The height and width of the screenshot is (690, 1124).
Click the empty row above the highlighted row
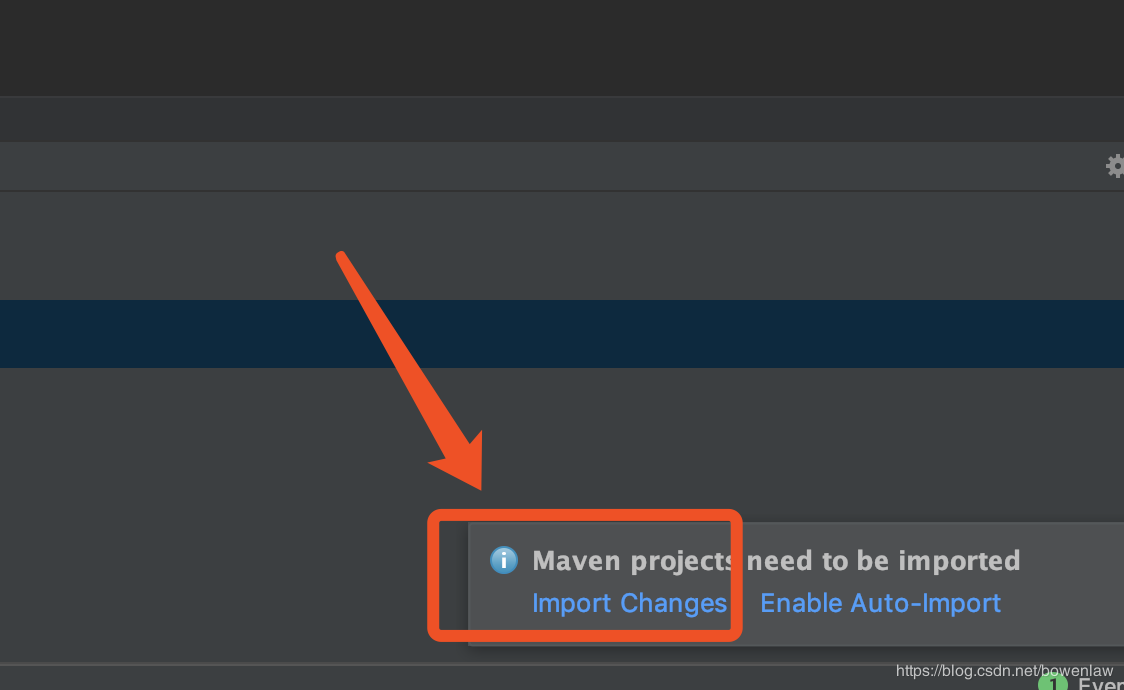pyautogui.click(x=562, y=246)
